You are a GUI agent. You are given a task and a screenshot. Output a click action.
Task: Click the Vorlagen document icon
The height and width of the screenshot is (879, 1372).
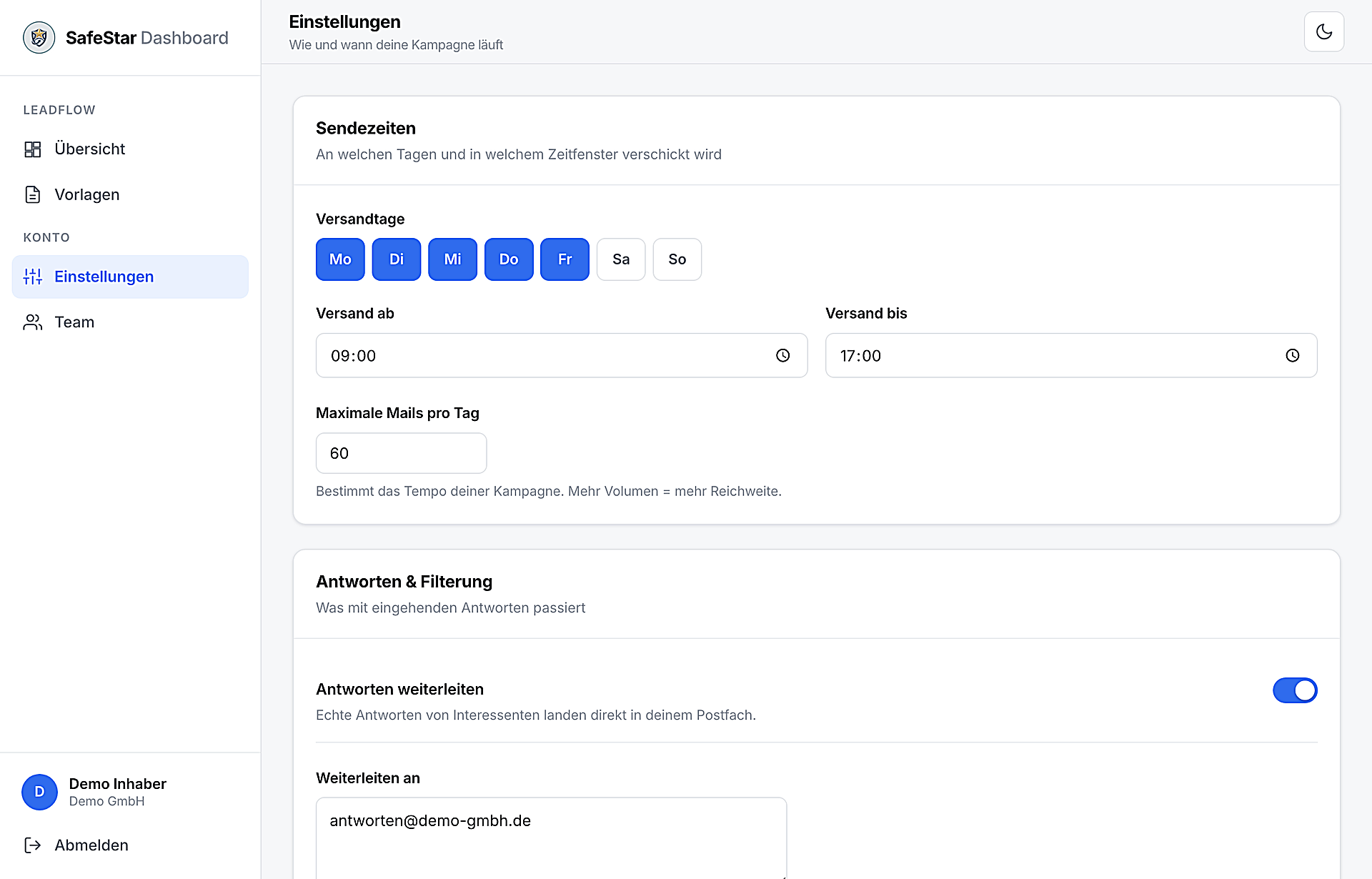point(33,194)
